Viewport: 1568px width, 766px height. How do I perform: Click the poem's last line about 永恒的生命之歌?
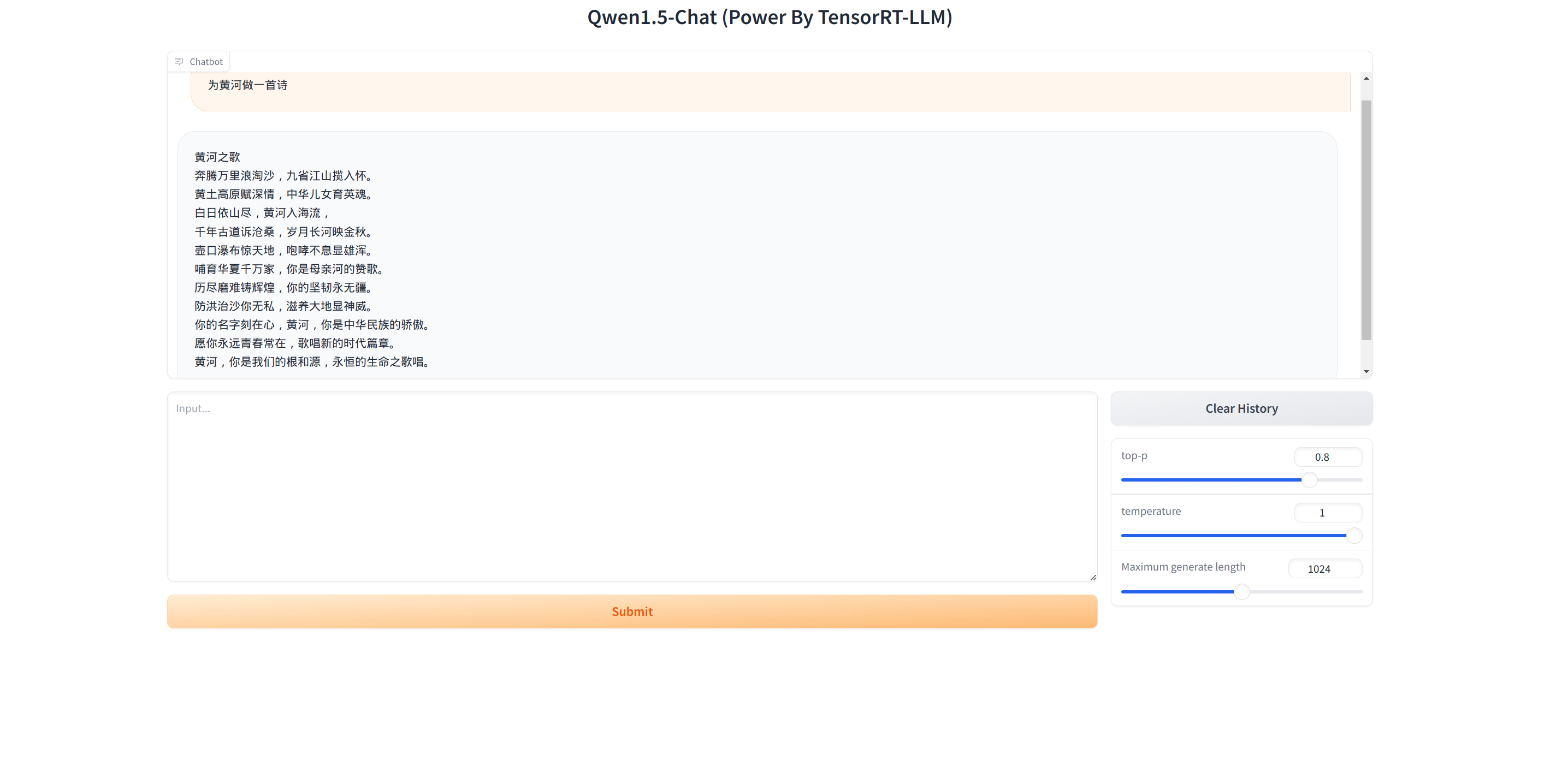coord(312,362)
